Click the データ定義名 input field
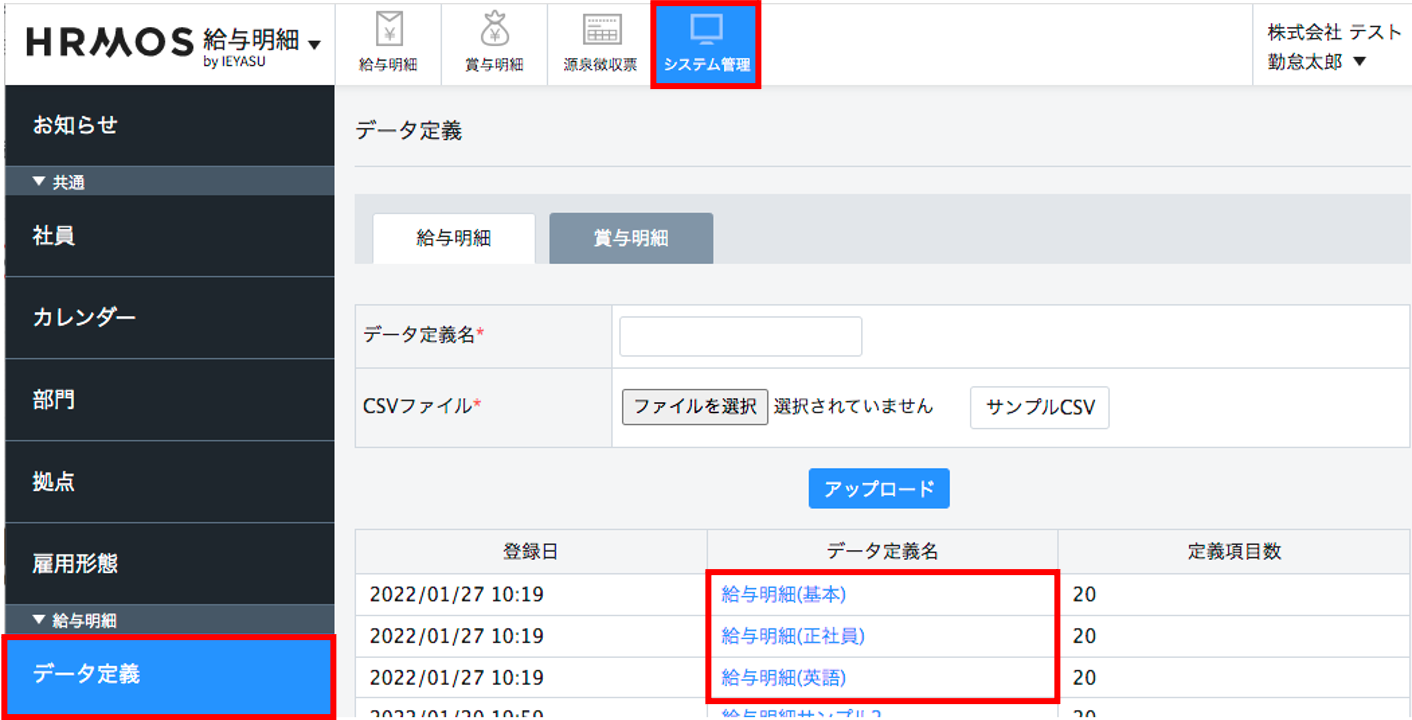 (x=740, y=336)
